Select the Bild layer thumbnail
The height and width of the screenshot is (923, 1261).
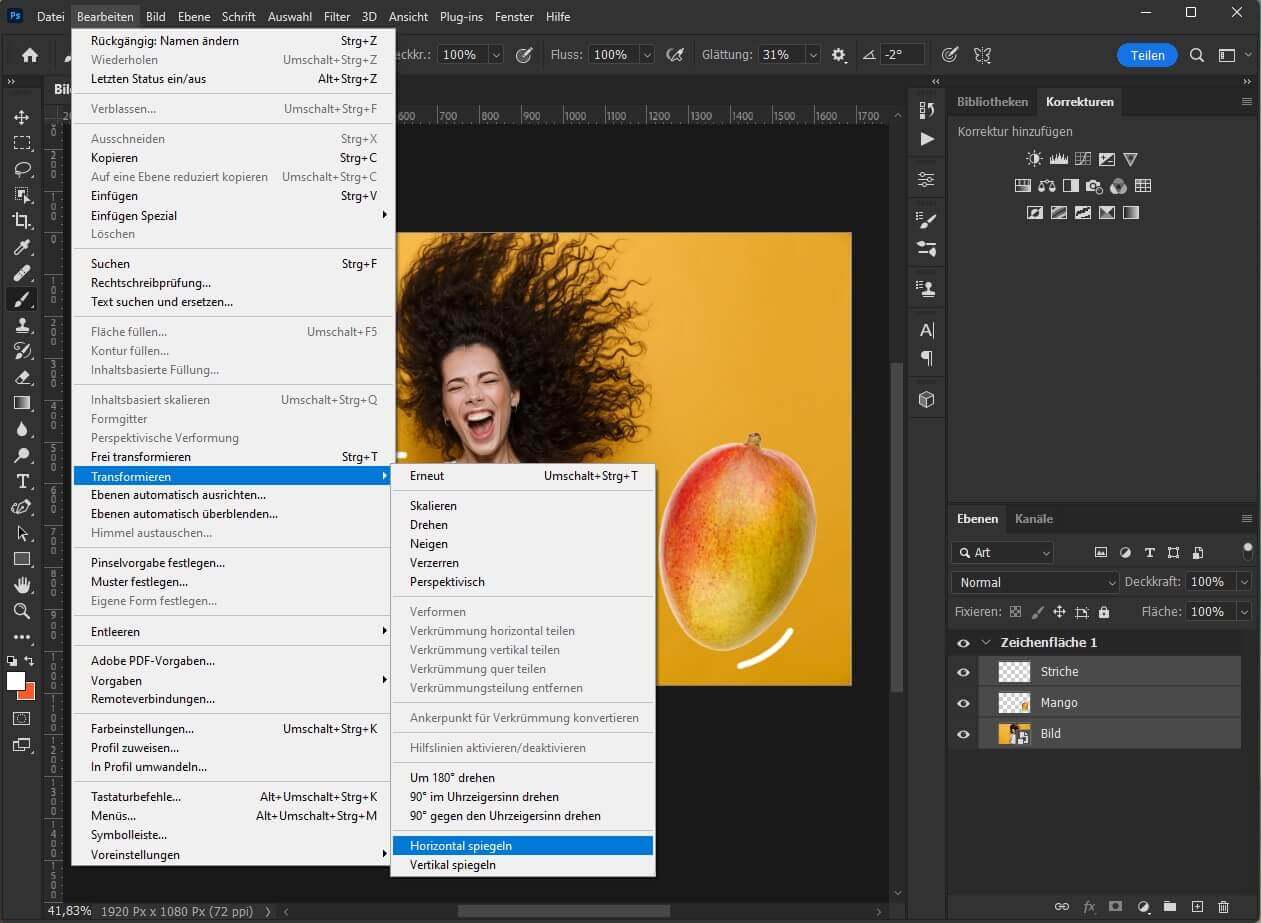pyautogui.click(x=1013, y=733)
